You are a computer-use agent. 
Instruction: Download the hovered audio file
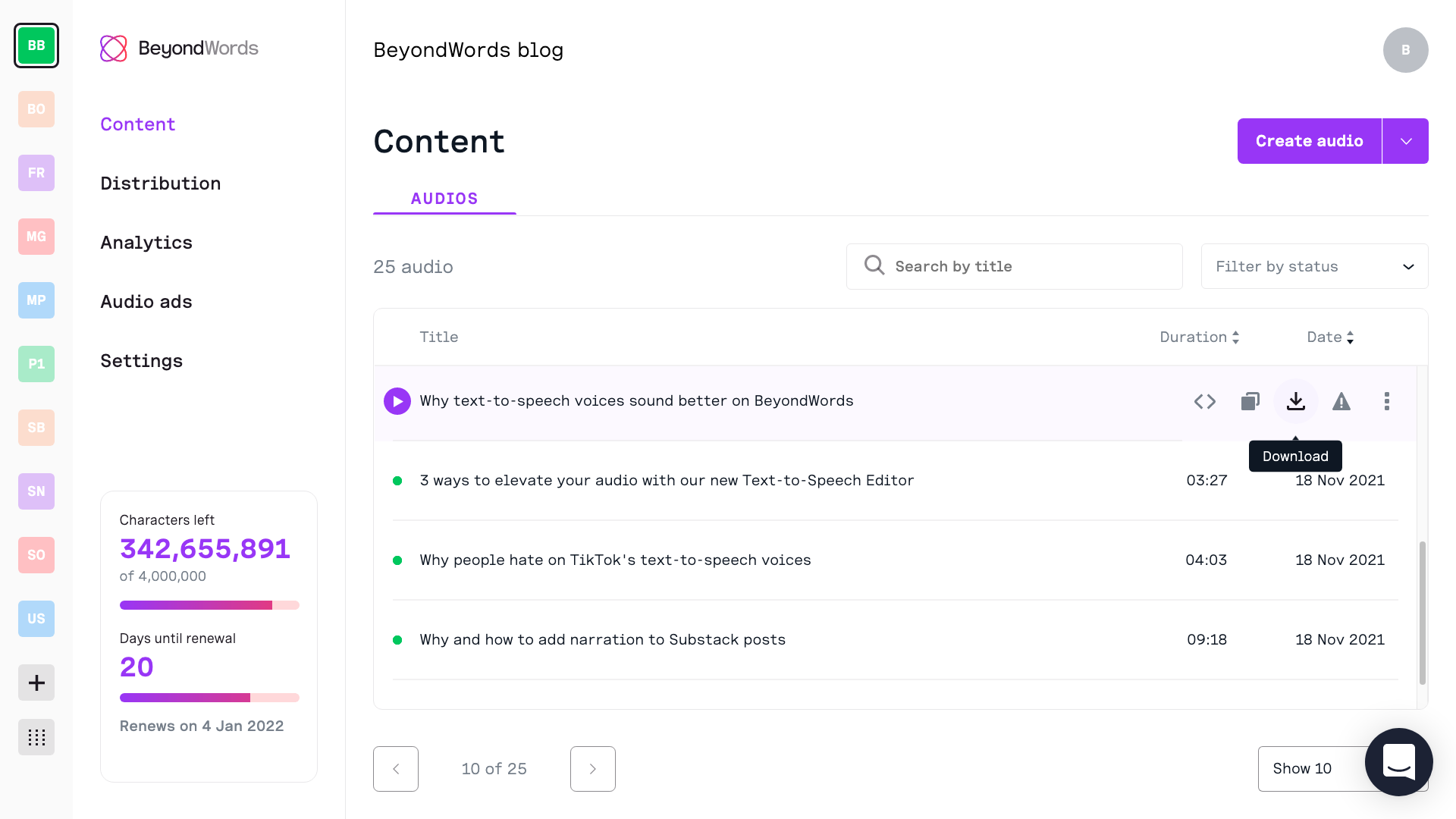point(1296,401)
